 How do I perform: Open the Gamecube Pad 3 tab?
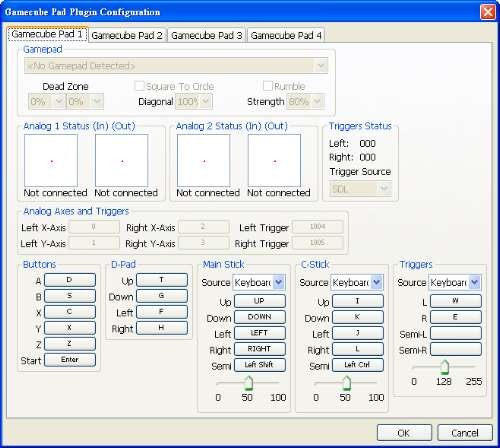coord(207,35)
